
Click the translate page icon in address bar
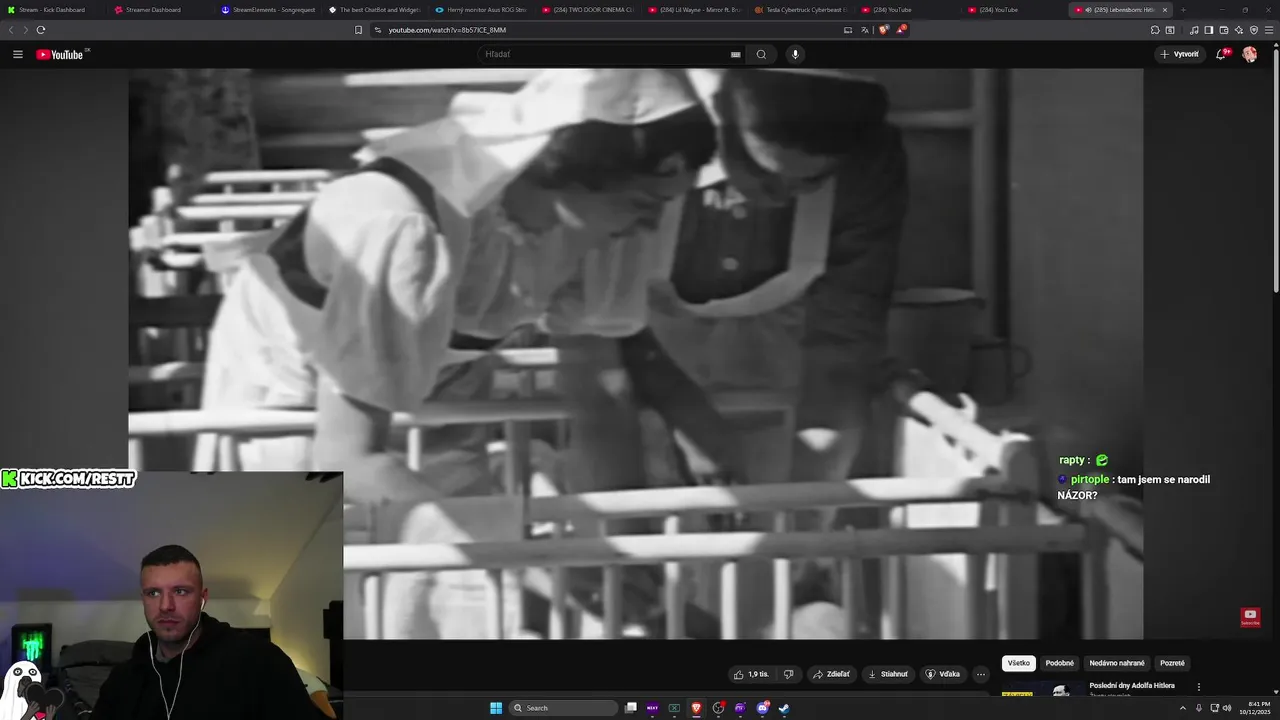click(865, 30)
